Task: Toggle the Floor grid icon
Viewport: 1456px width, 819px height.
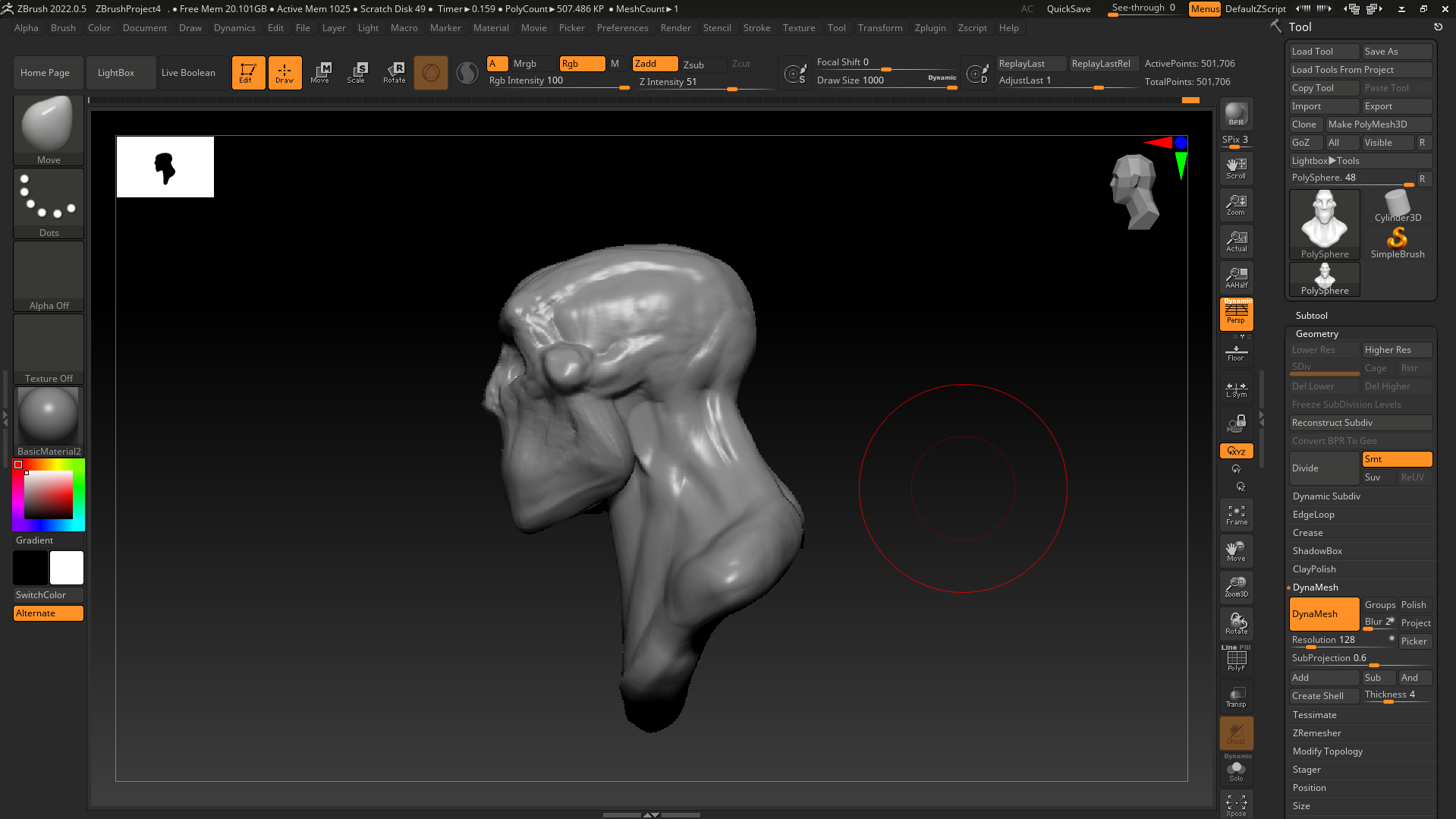Action: [x=1236, y=353]
